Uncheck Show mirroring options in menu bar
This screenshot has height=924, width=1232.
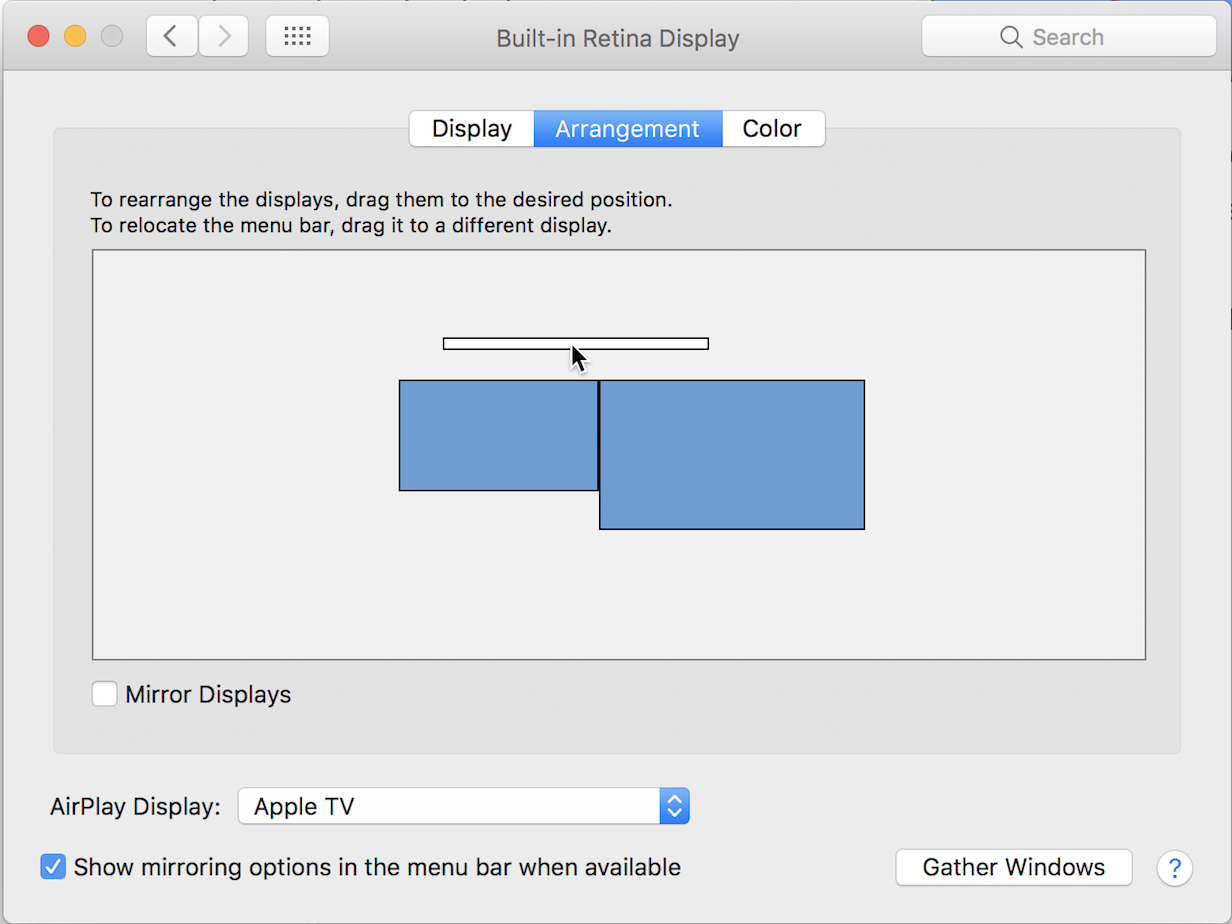[x=53, y=867]
